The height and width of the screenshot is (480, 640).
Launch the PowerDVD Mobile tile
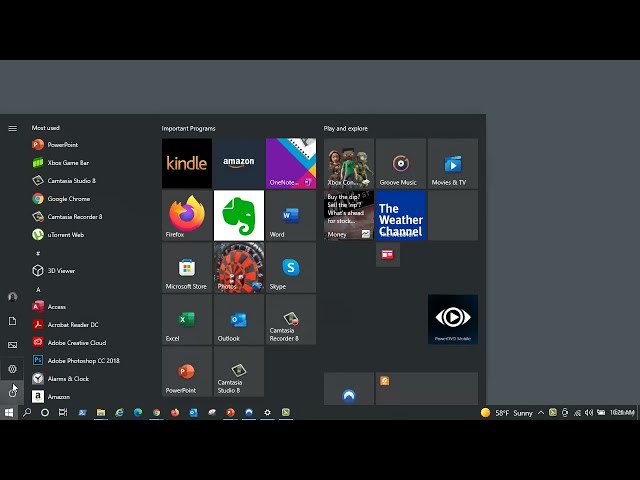pyautogui.click(x=453, y=319)
